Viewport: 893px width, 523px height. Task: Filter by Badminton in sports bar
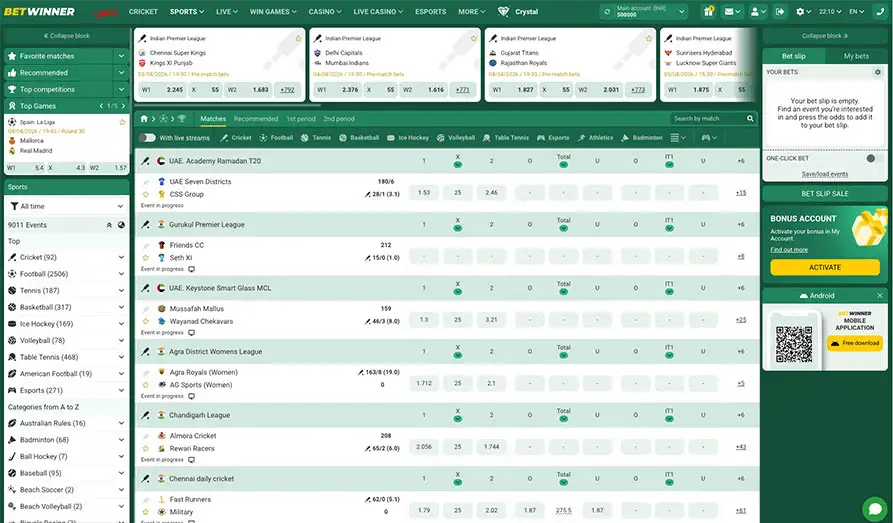[x=642, y=137]
